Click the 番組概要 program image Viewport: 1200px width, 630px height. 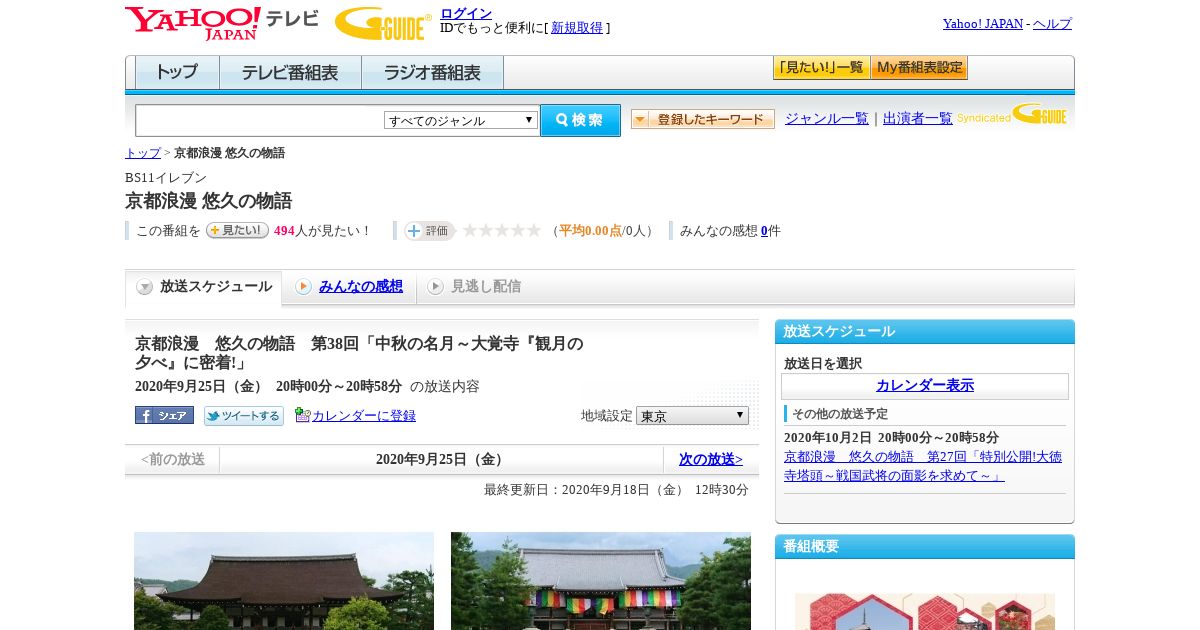point(925,611)
